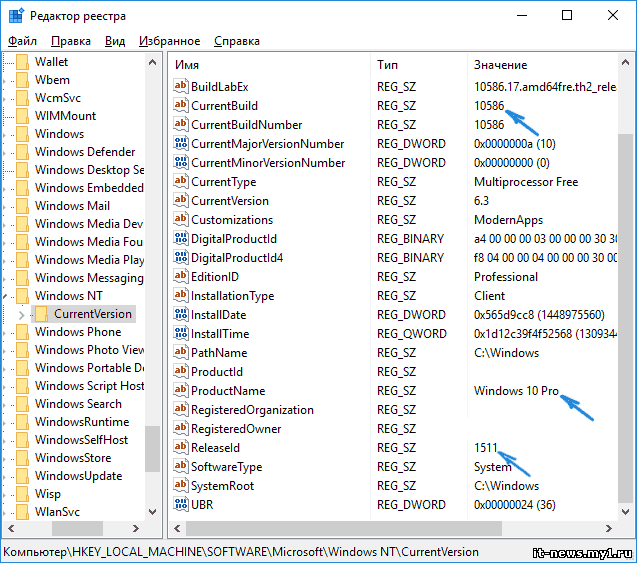Click the WindowsUpdate folder icon
This screenshot has height=563, width=637.
tap(22, 476)
